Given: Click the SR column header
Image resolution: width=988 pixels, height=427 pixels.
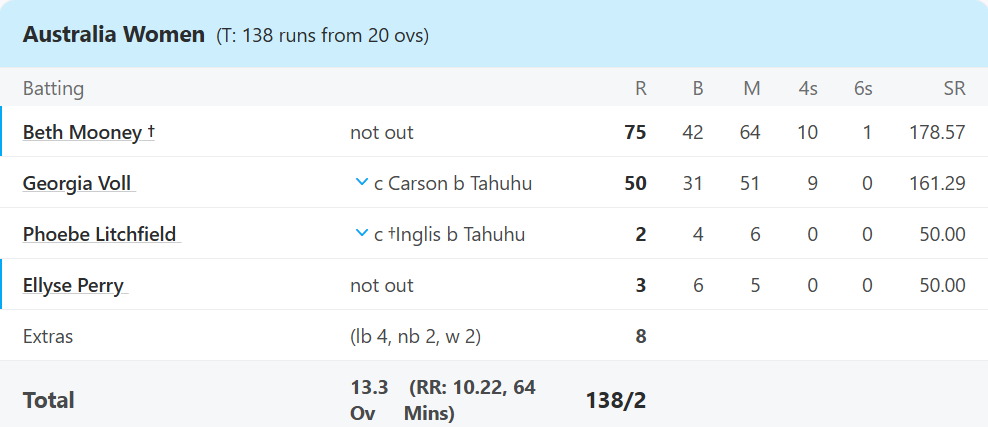Looking at the screenshot, I should click(954, 88).
